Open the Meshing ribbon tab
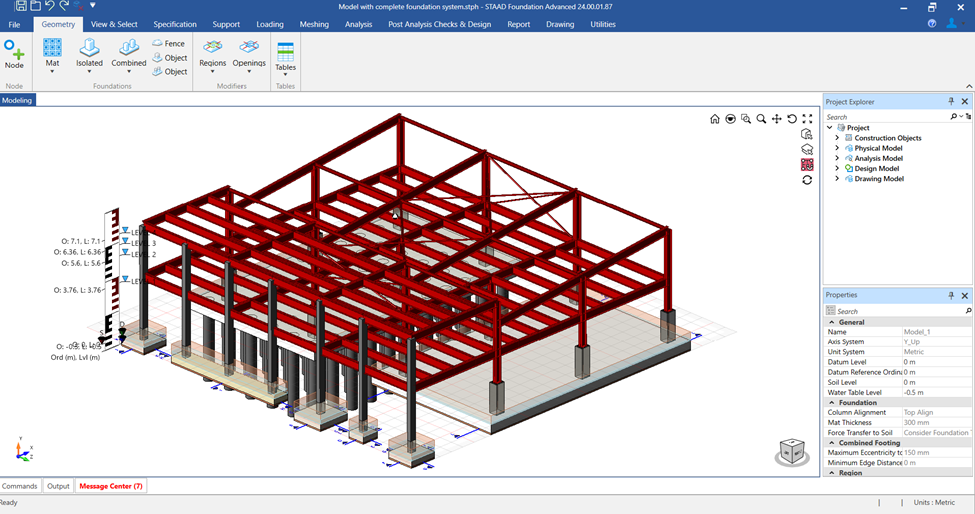Image resolution: width=975 pixels, height=514 pixels. pos(314,24)
